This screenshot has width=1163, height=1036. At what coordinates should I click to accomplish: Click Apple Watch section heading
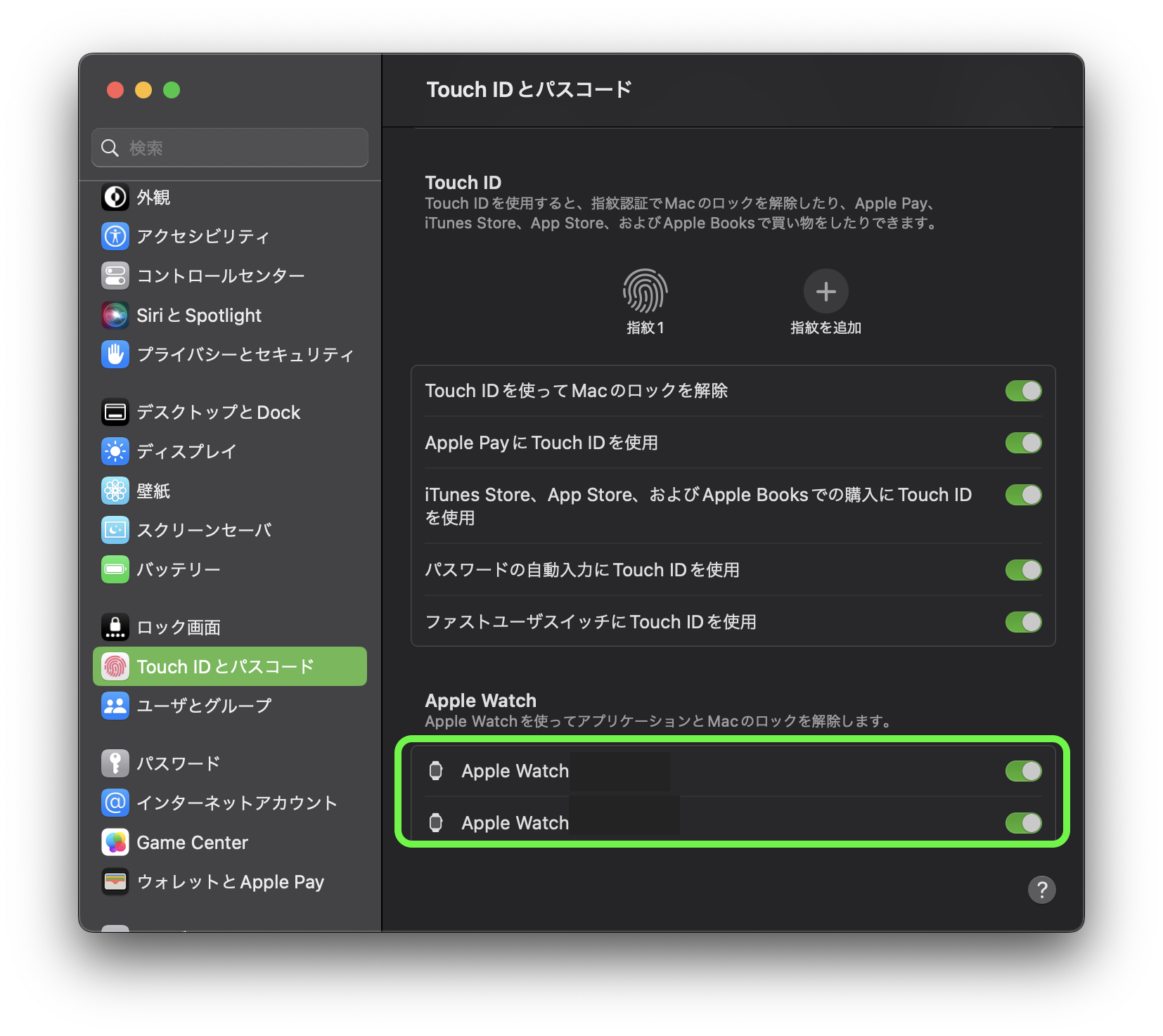point(481,701)
